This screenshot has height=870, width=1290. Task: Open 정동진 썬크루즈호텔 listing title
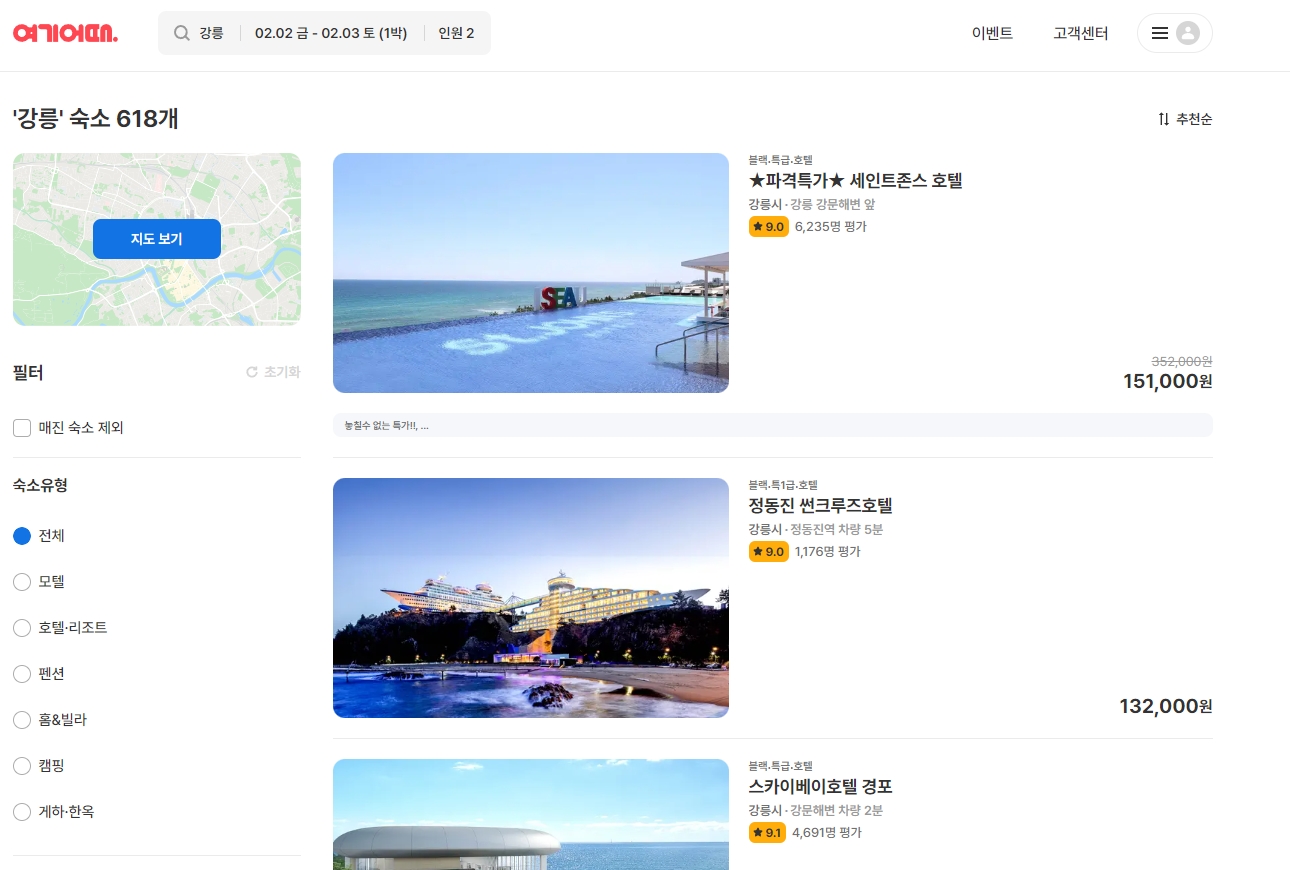(x=820, y=506)
